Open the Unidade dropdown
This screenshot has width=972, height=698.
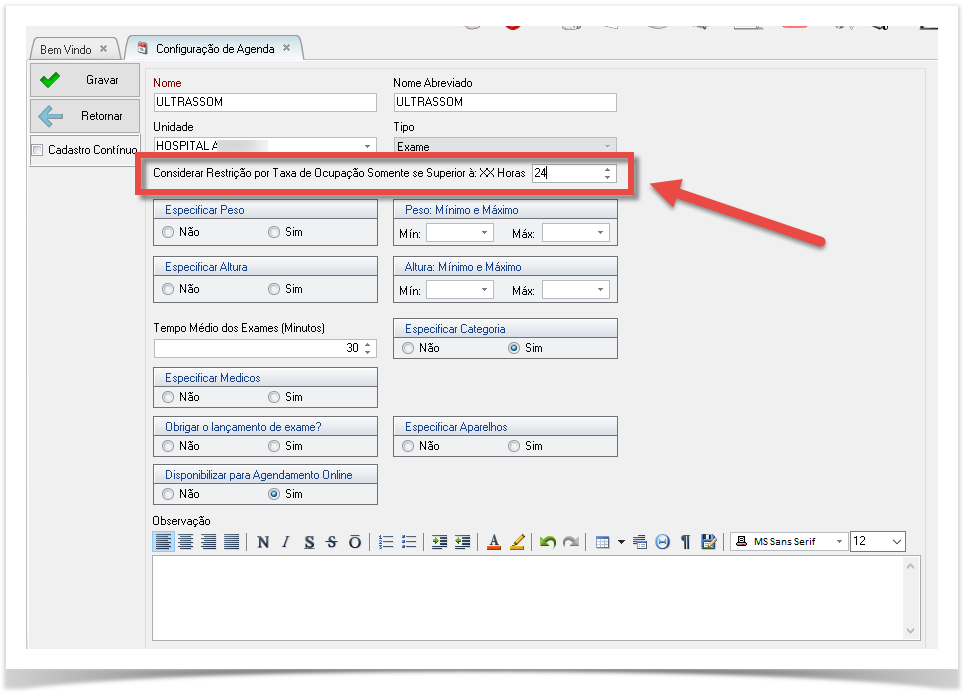point(367,146)
